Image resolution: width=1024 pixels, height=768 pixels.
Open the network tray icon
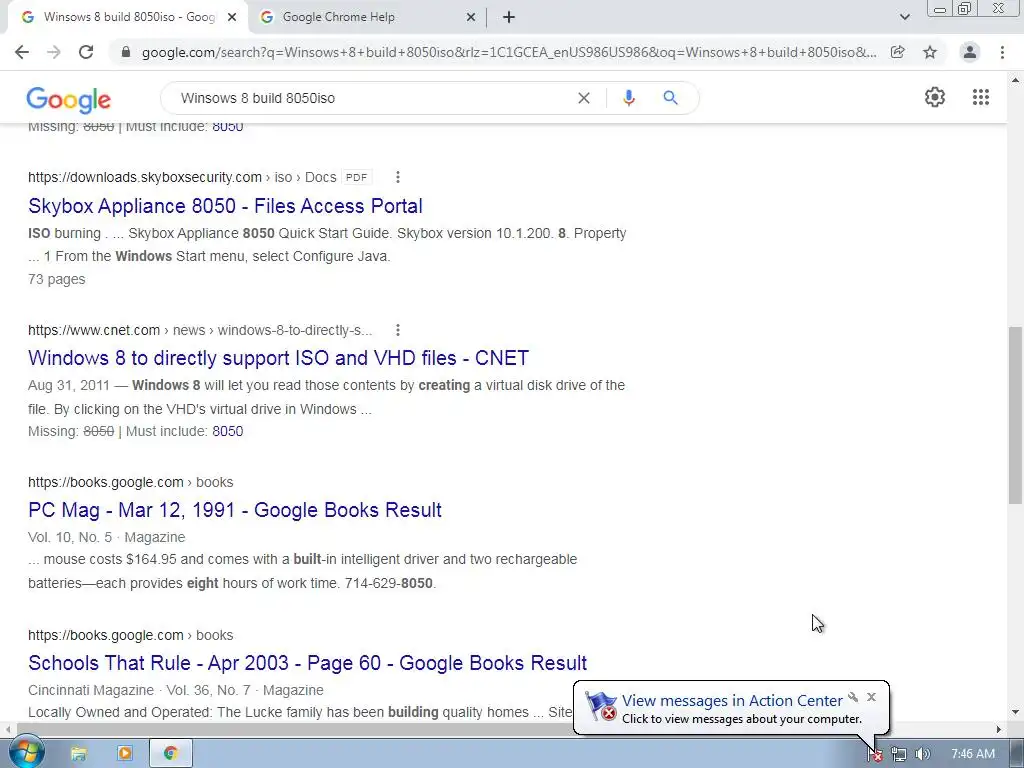tap(899, 755)
